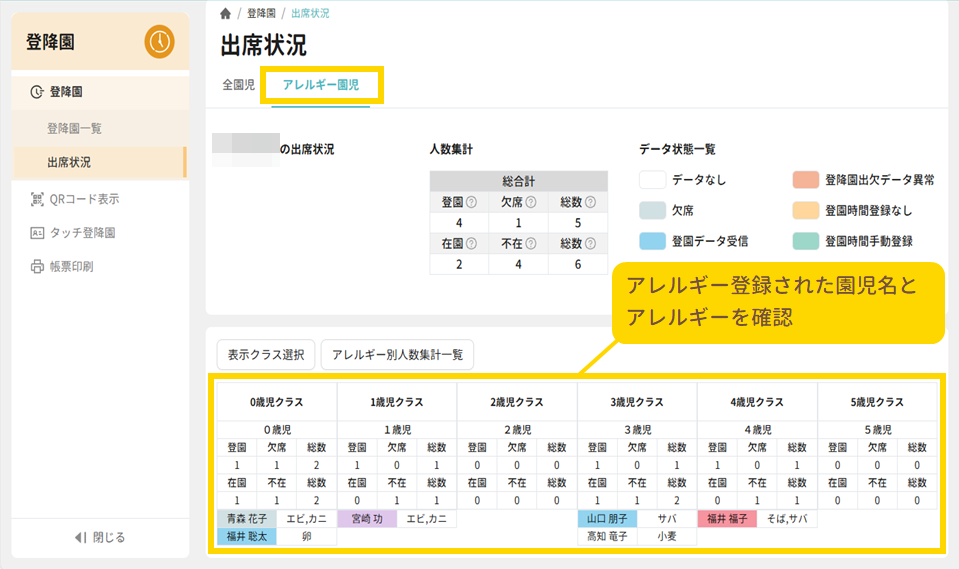Click help icon next to 登園 in 人数集計

472,202
